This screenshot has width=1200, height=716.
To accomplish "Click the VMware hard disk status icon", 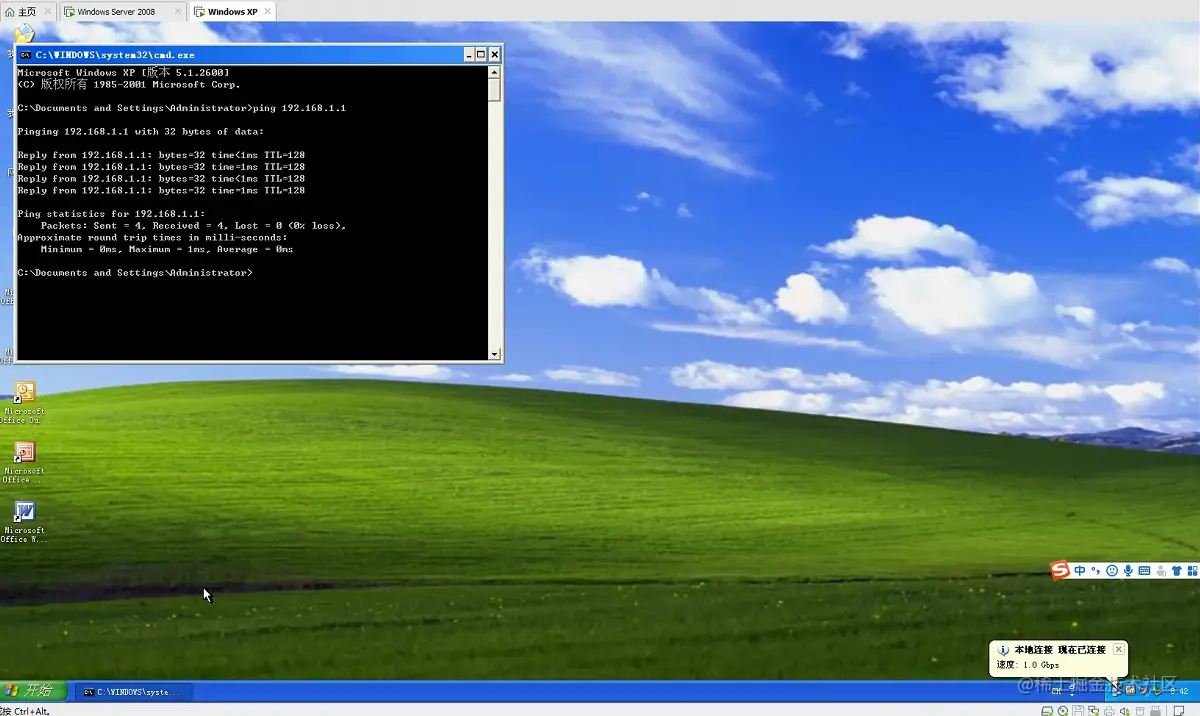I will click(x=1047, y=711).
